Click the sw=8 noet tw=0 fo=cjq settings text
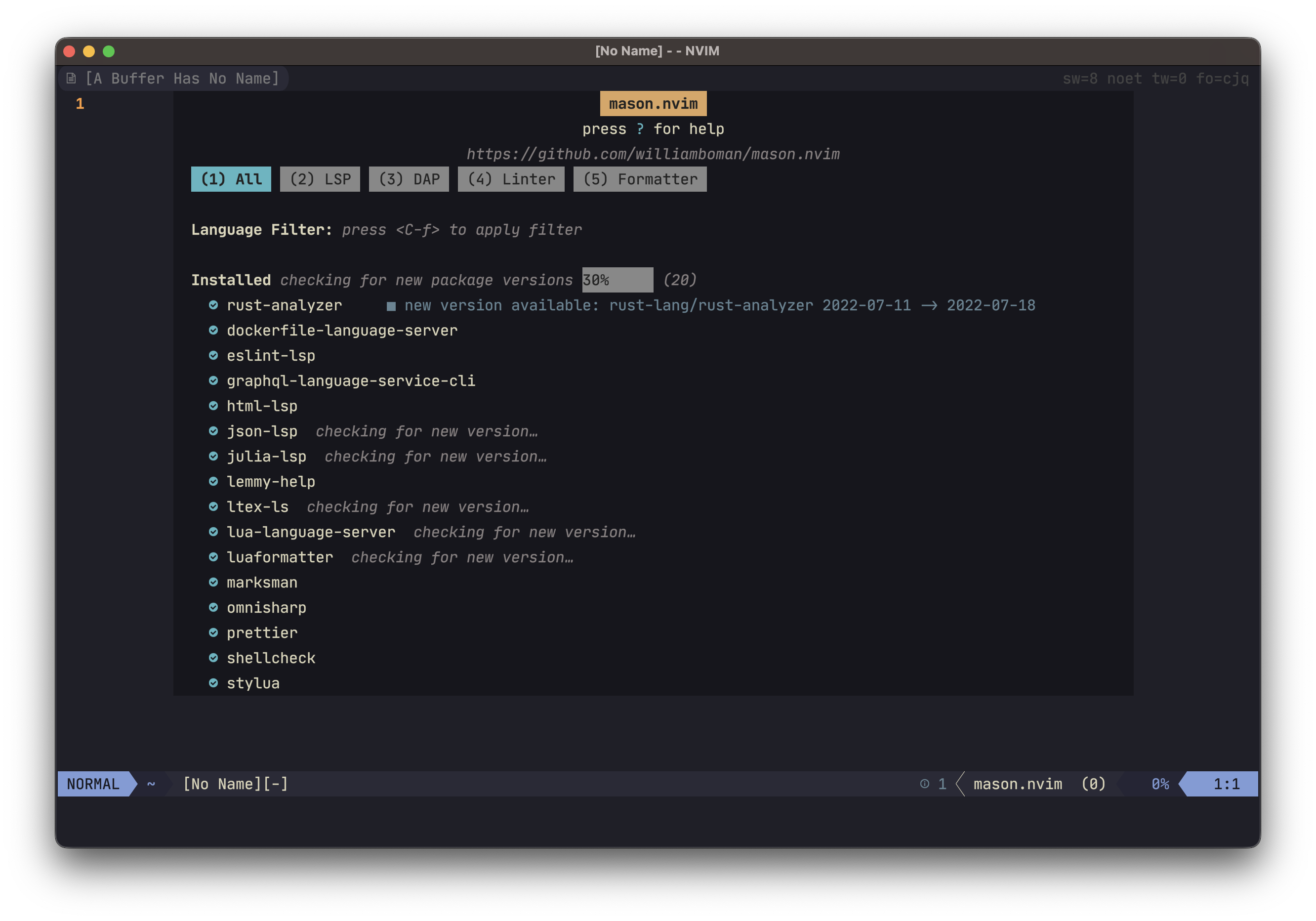The width and height of the screenshot is (1316, 921). [1155, 79]
